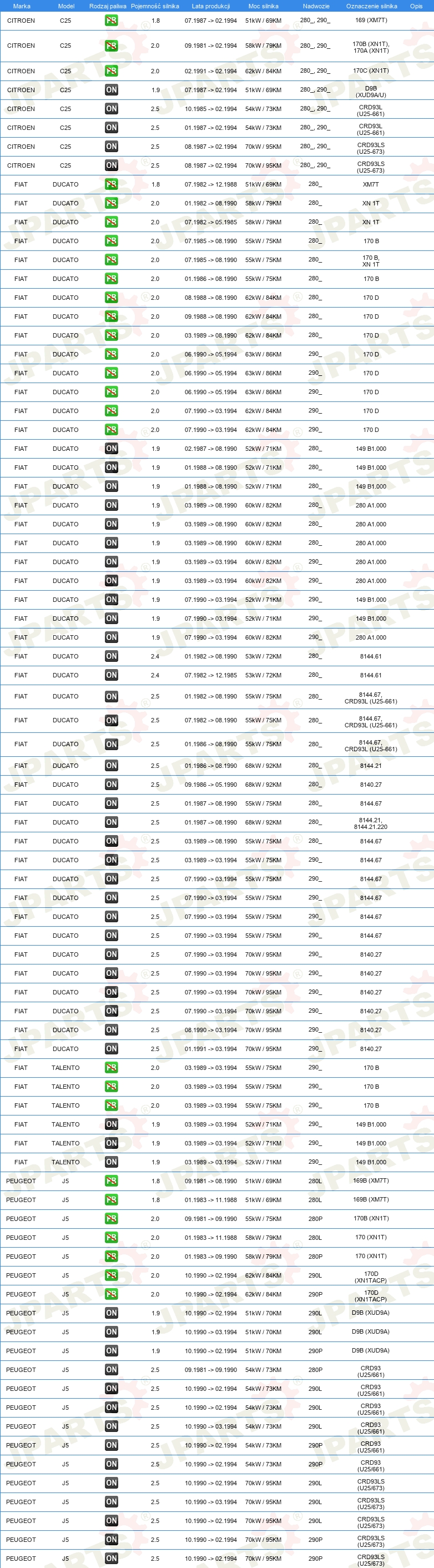The image size is (434, 1568).
Task: Click the Rodzaj paliwa column header
Action: coord(108,6)
